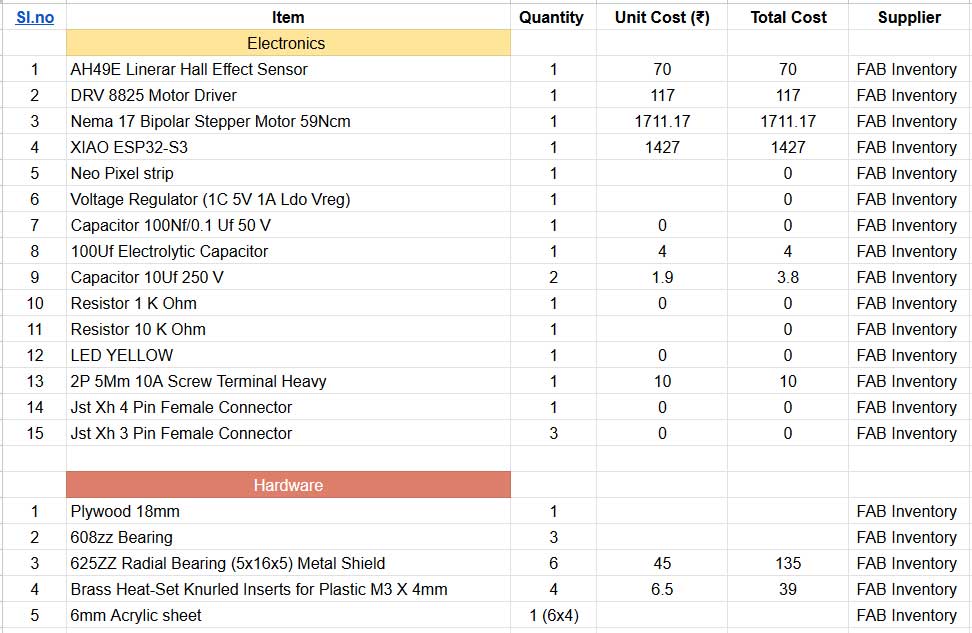Select the Item column header cell
This screenshot has height=633, width=972.
tap(288, 17)
